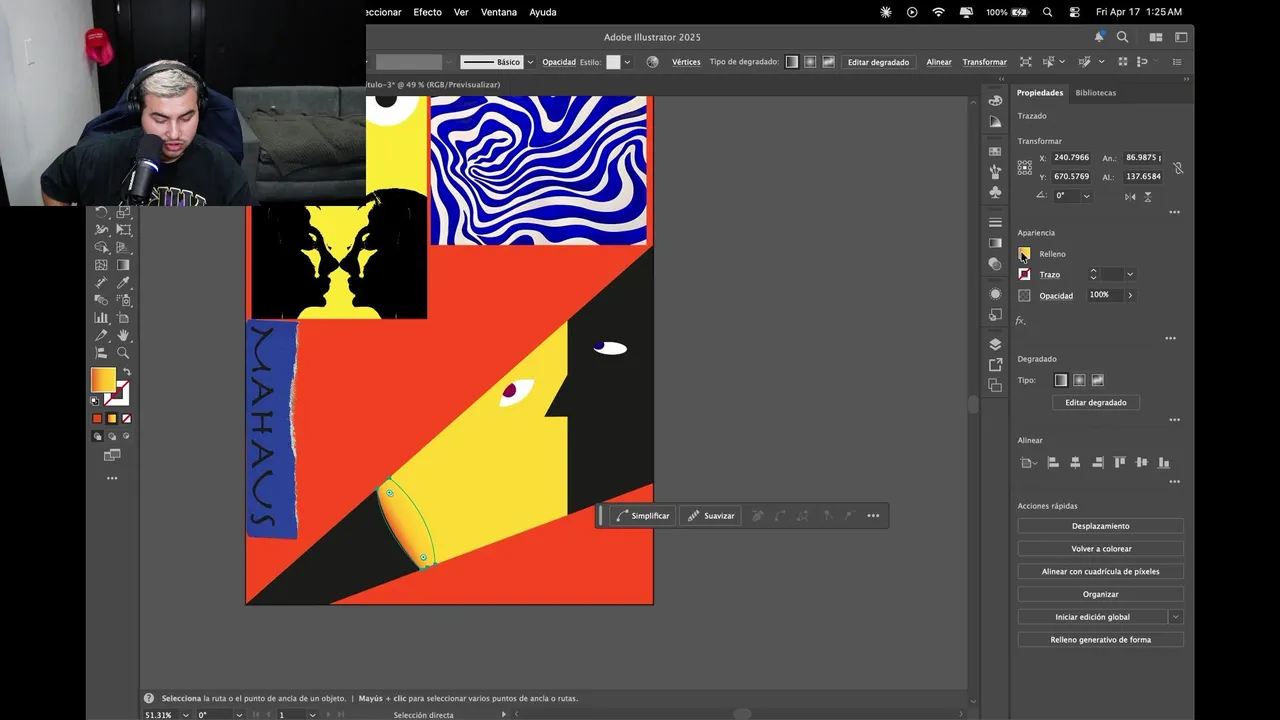Set Color fill mode below swatches

coord(97,418)
